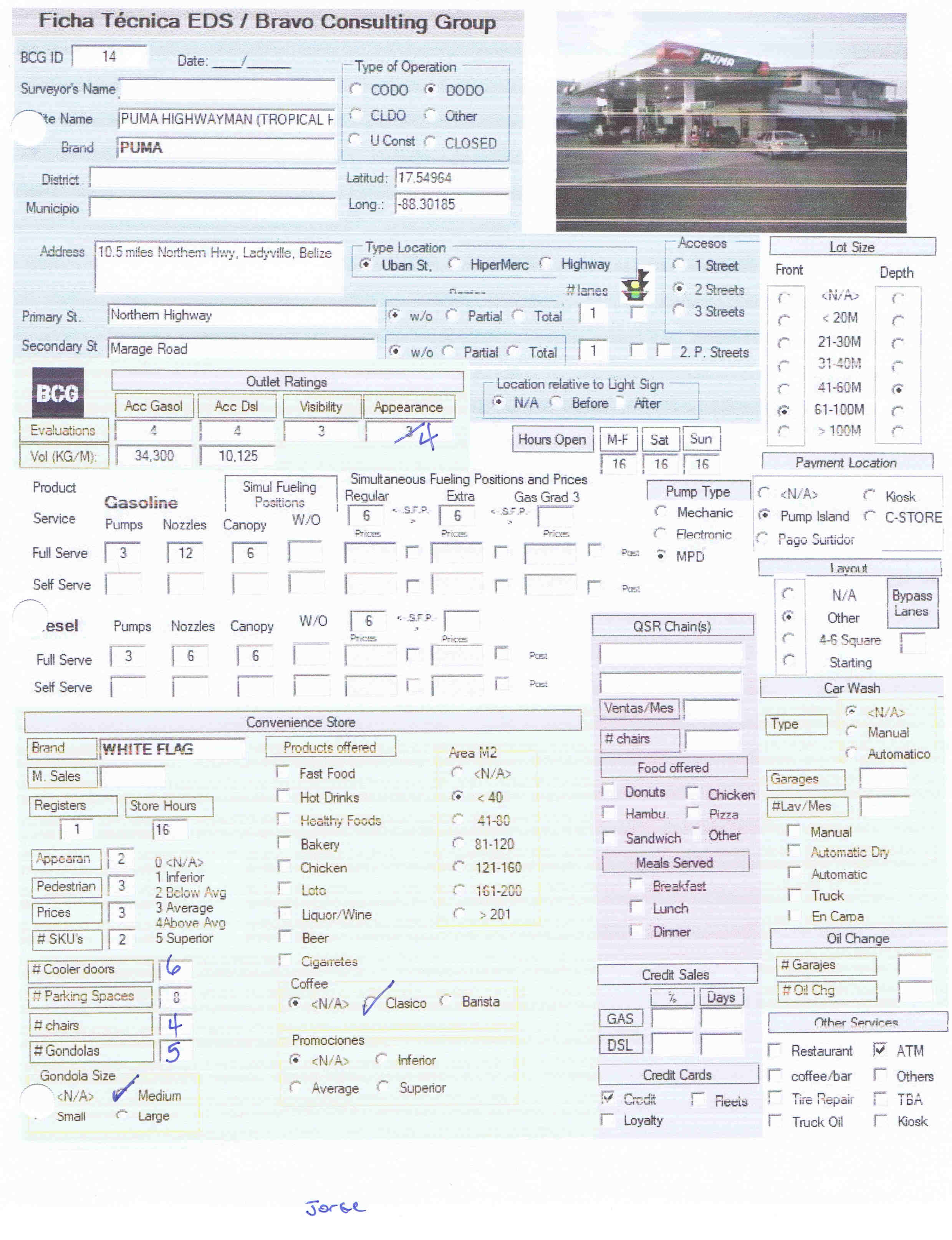Check the Fast Food product box
This screenshot has width=952, height=1240.
[283, 772]
